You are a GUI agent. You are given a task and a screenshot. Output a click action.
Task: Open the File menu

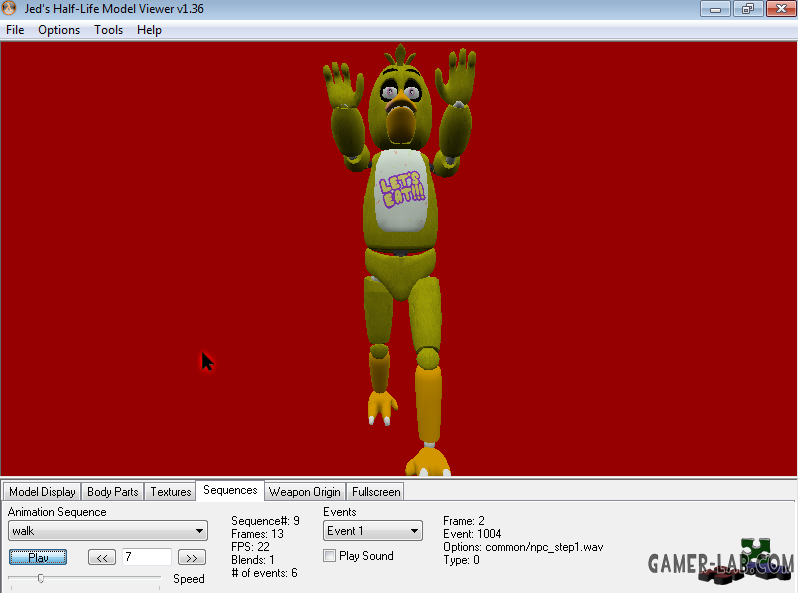coord(15,30)
